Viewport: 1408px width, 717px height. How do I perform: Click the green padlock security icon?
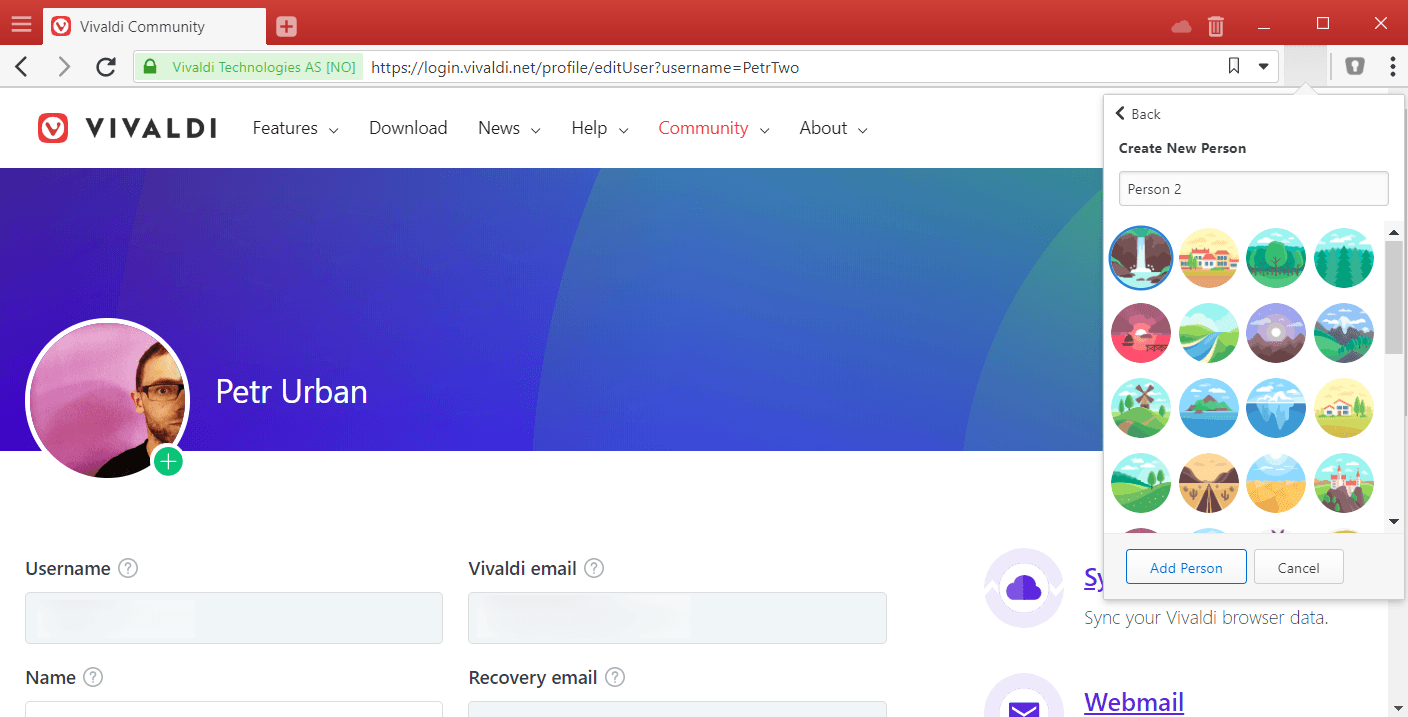151,67
